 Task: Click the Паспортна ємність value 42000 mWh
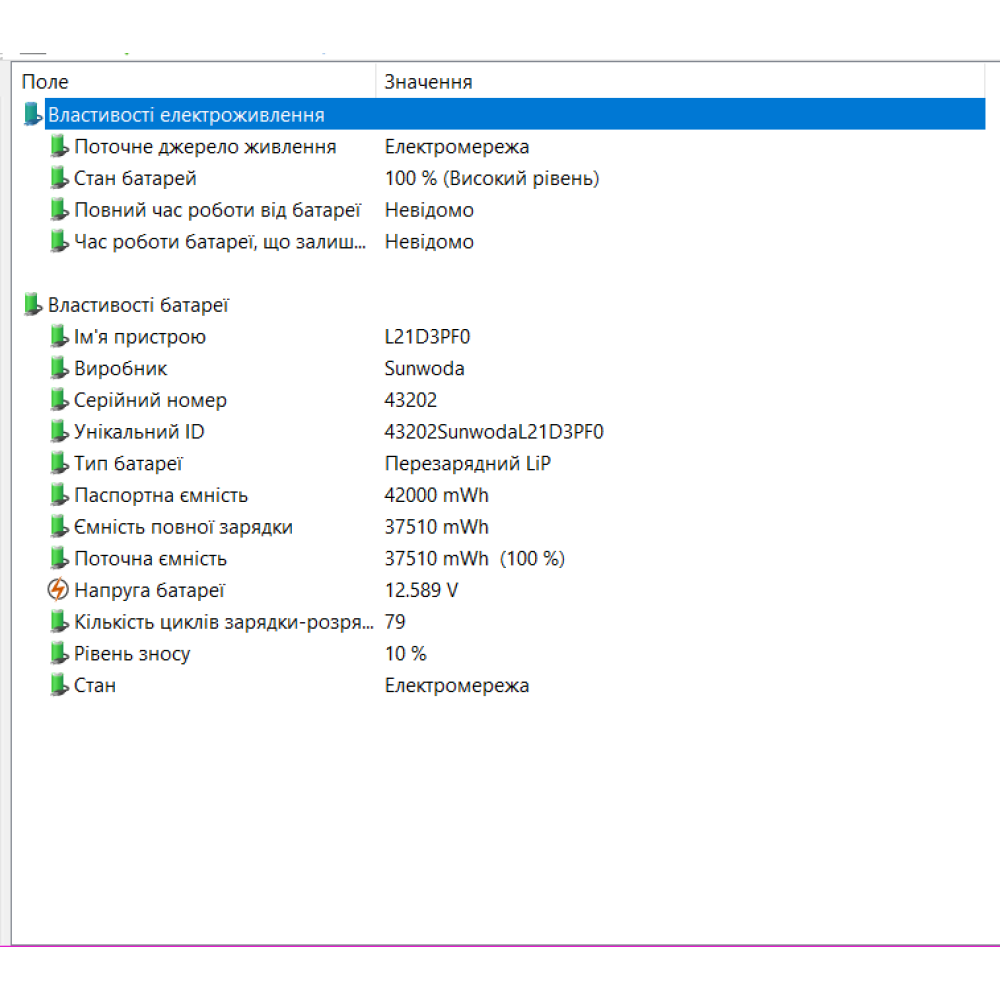[437, 496]
